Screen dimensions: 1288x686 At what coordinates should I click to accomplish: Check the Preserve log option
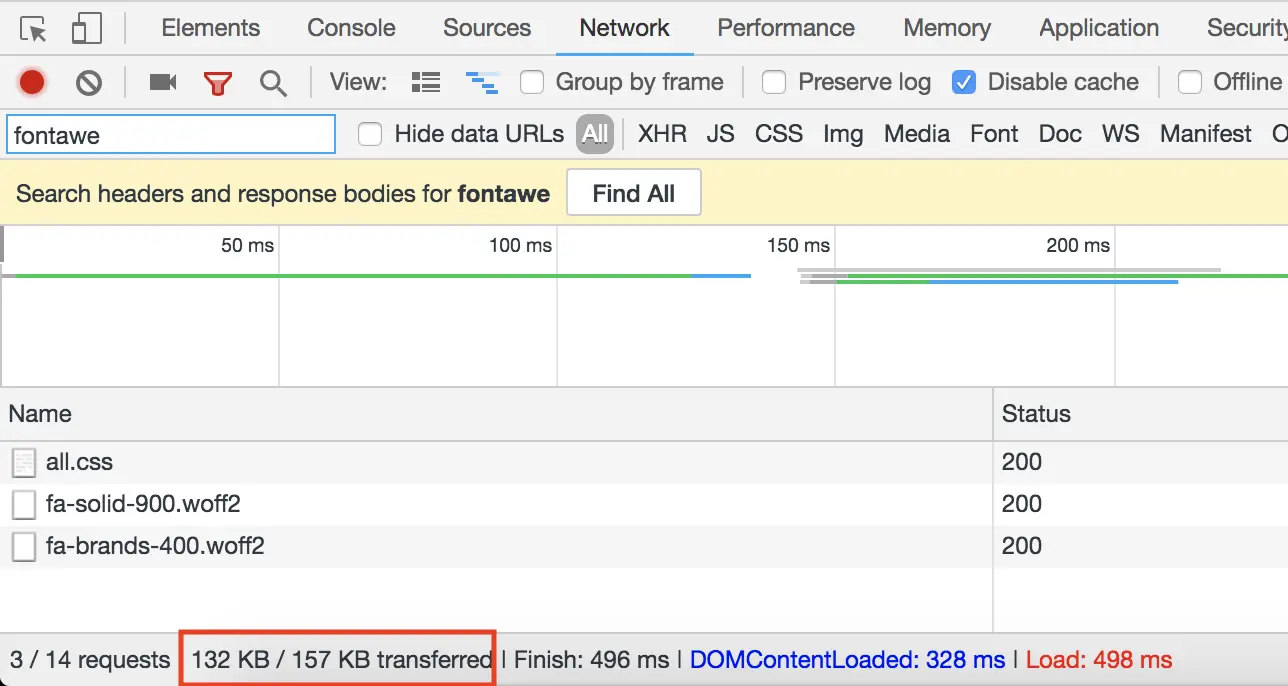click(x=774, y=82)
